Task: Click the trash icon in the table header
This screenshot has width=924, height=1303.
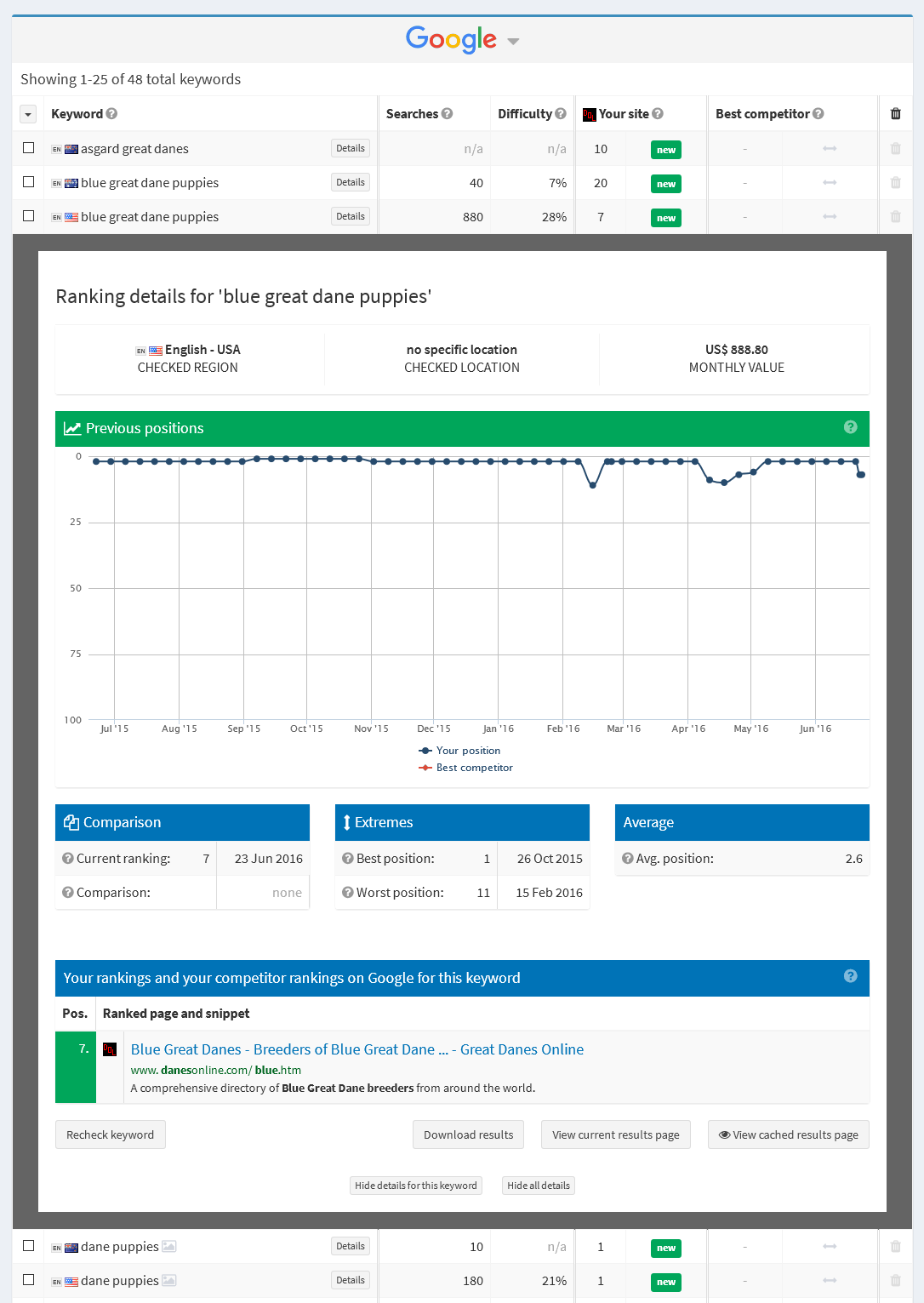Action: point(895,113)
